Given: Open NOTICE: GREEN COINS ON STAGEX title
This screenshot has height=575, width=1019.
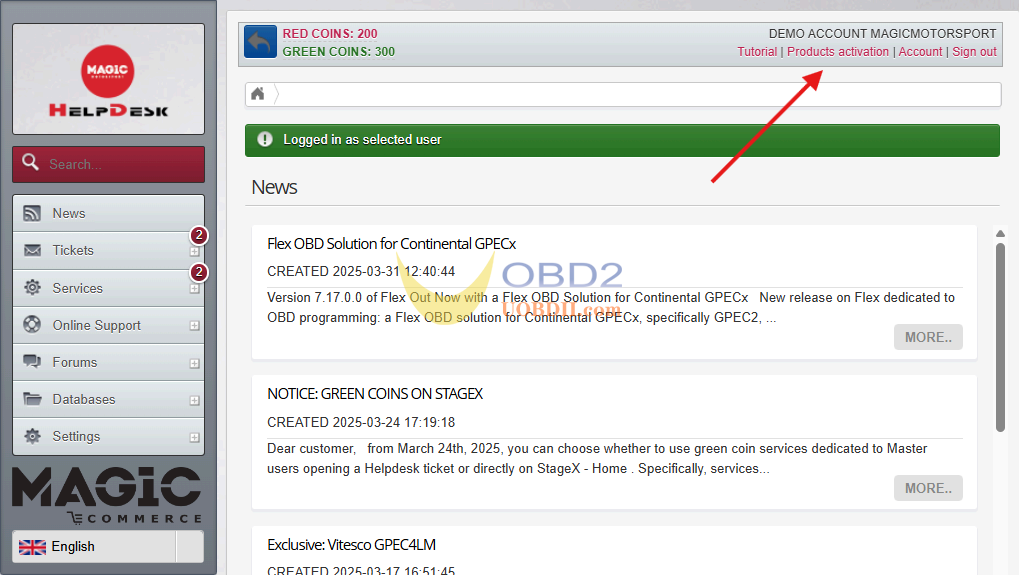Looking at the screenshot, I should [375, 394].
